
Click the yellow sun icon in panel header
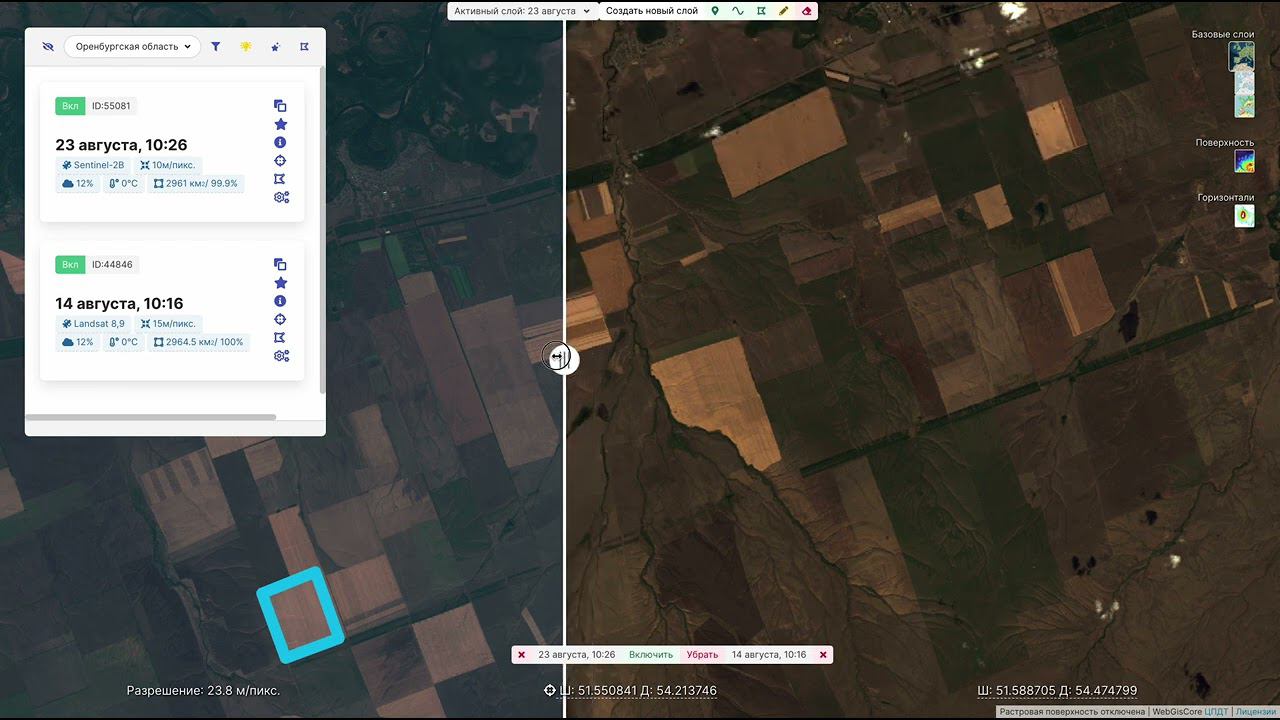point(246,47)
